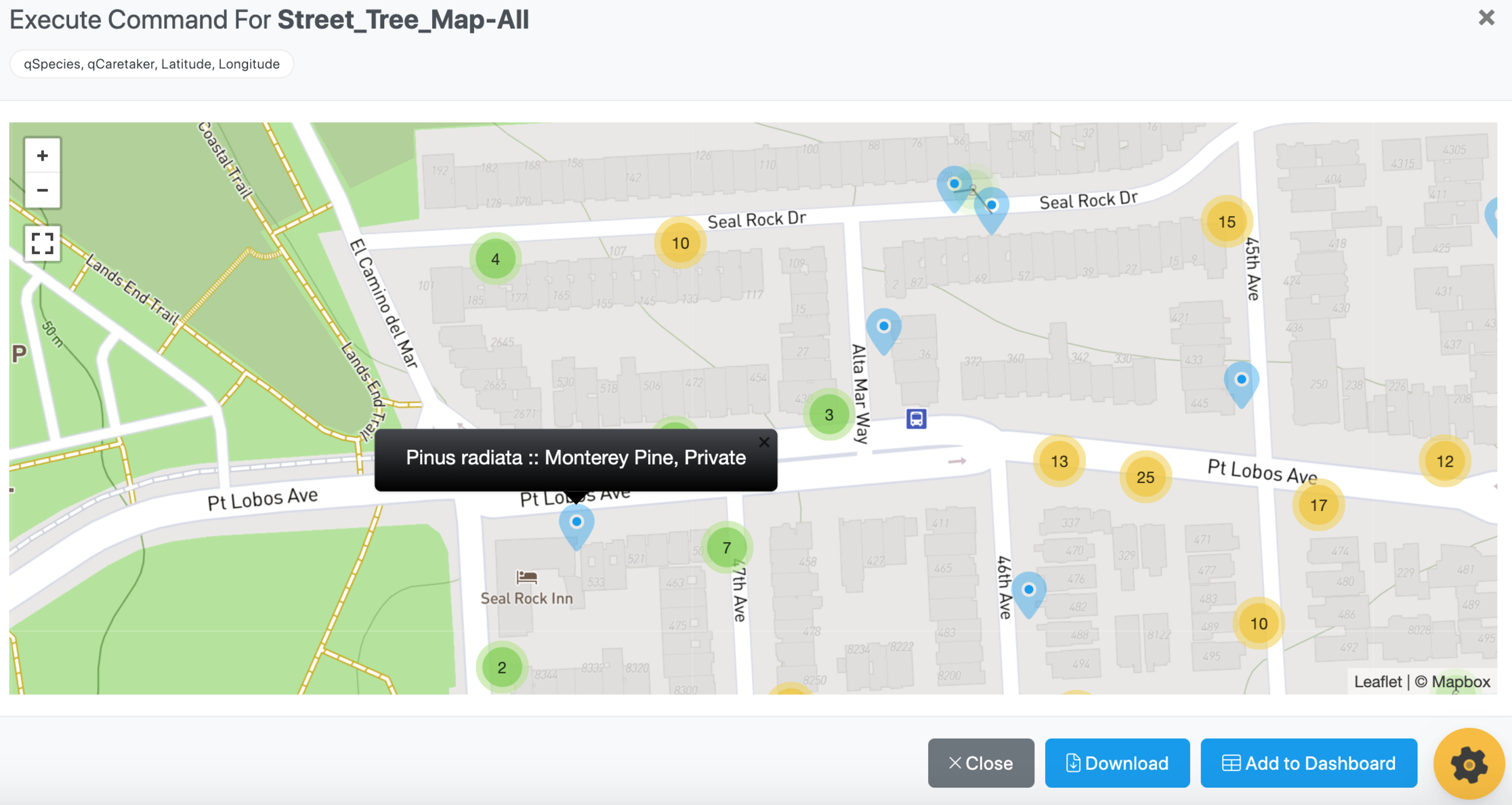
Task: Select the tree marker below the popup
Action: pyautogui.click(x=576, y=526)
